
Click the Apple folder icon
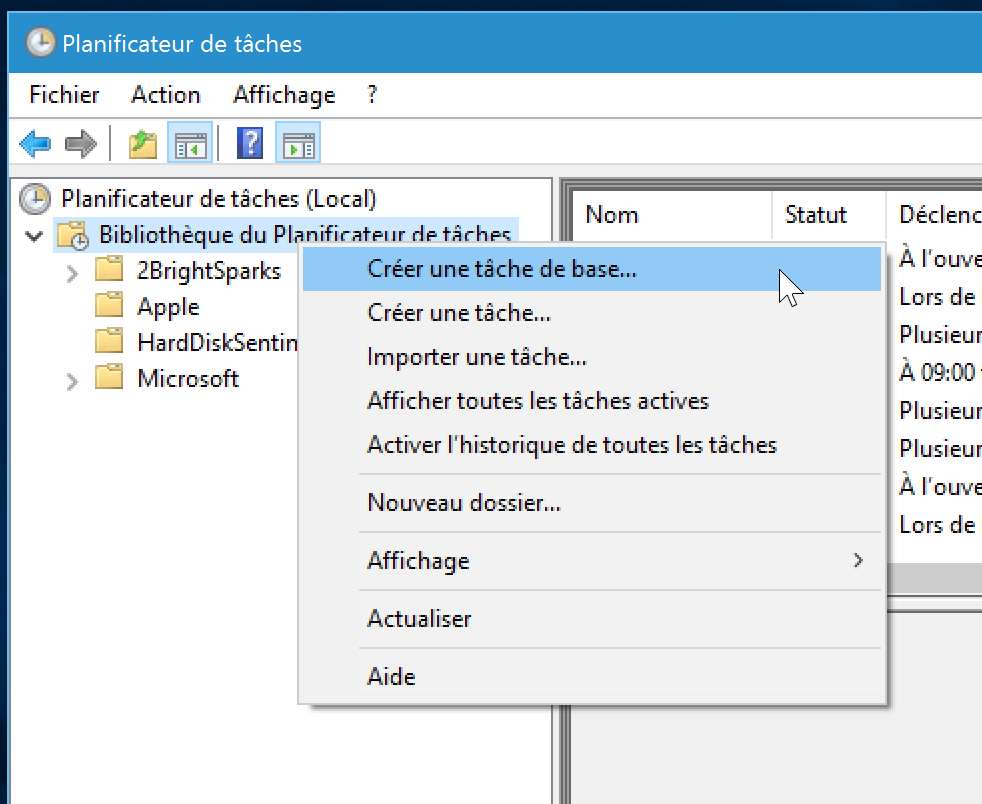point(109,304)
